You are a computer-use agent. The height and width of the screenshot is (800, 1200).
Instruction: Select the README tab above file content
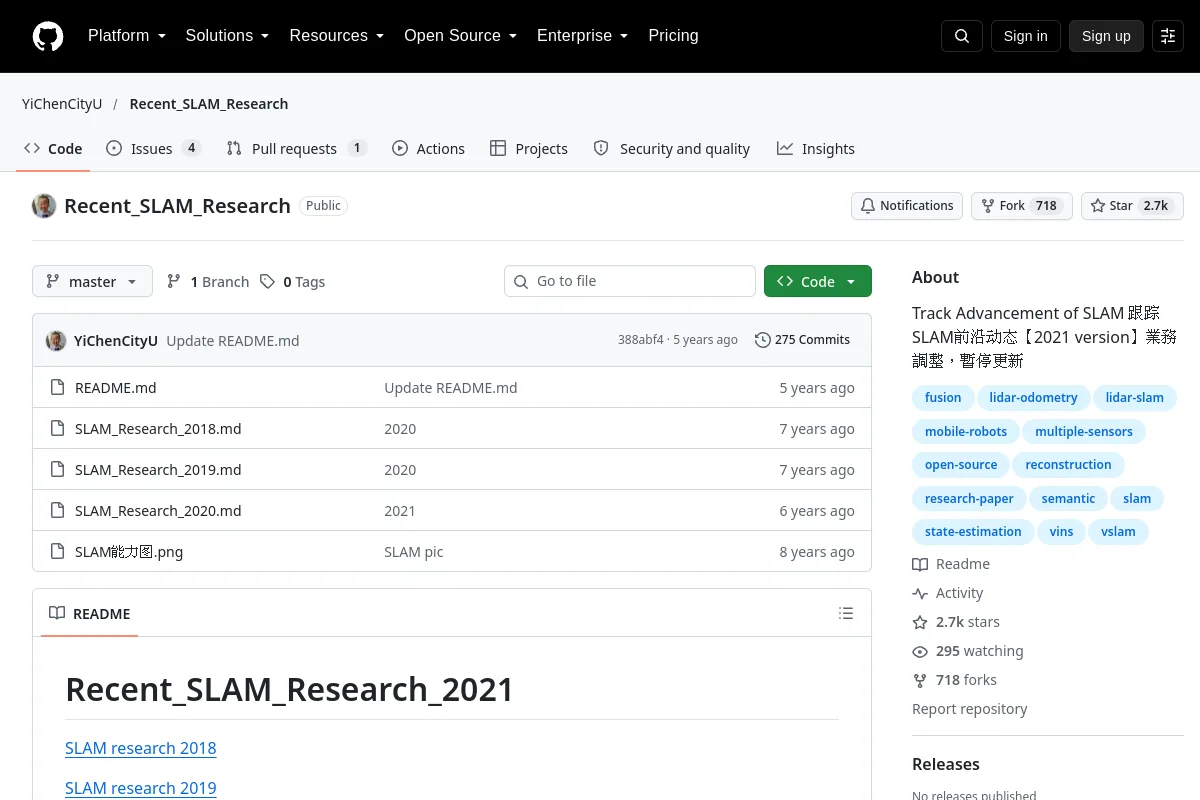[x=90, y=614]
